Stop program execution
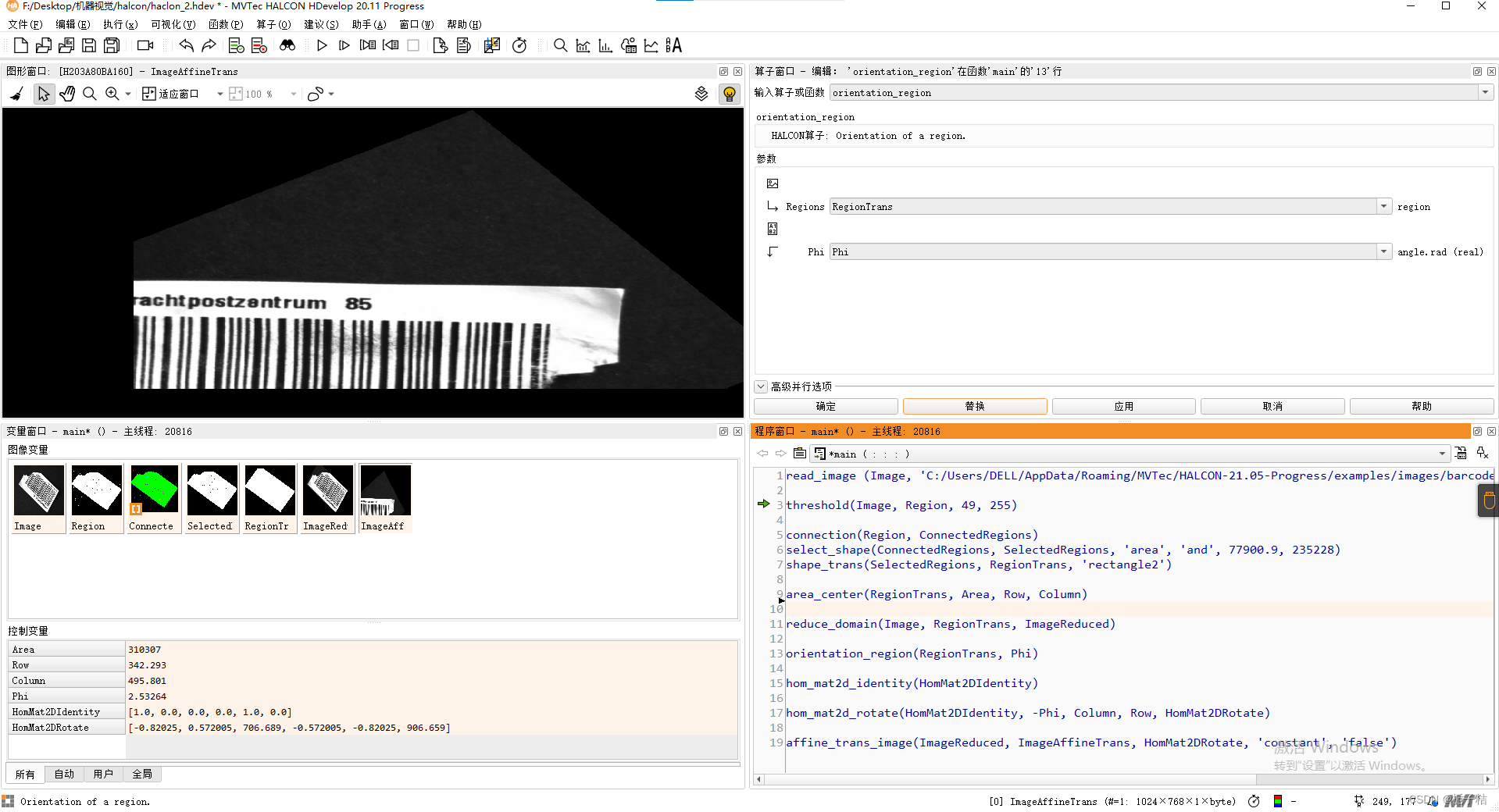The height and width of the screenshot is (812, 1499). tap(413, 45)
